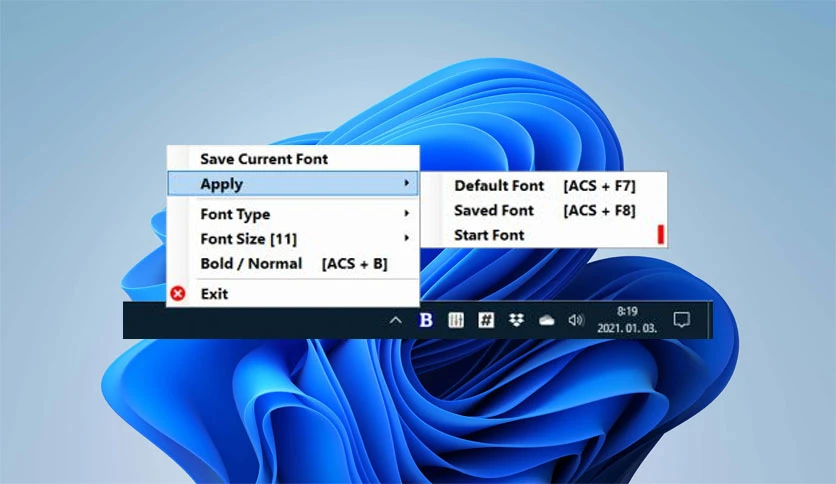Screen dimensions: 836x484
Task: Open the Apply submenu entry
Action: click(293, 184)
